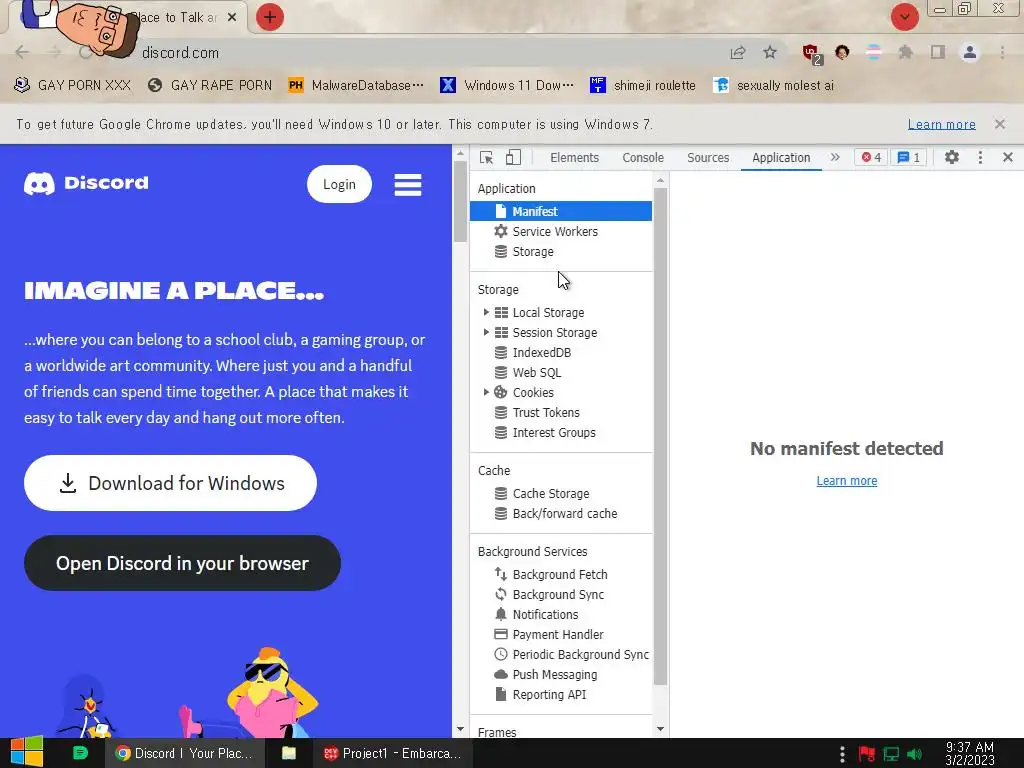Dismiss the Chrome update infobar

point(1000,124)
